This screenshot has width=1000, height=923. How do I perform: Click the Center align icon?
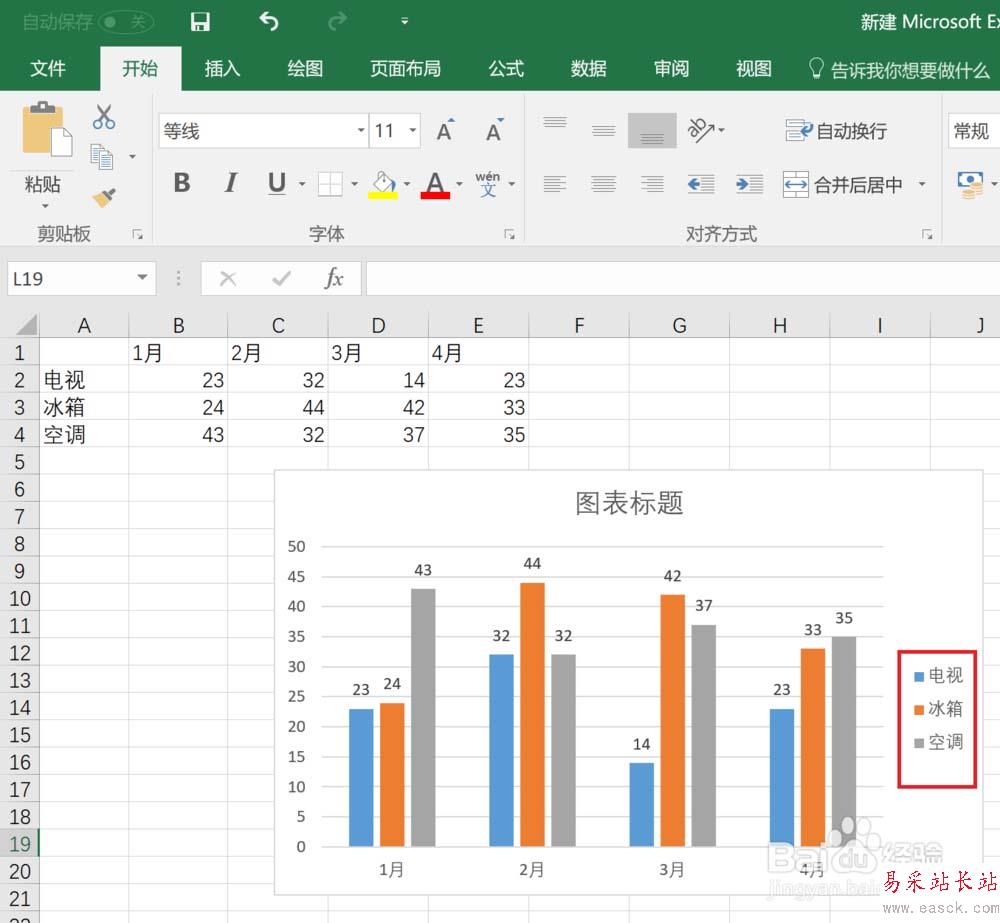(x=603, y=184)
